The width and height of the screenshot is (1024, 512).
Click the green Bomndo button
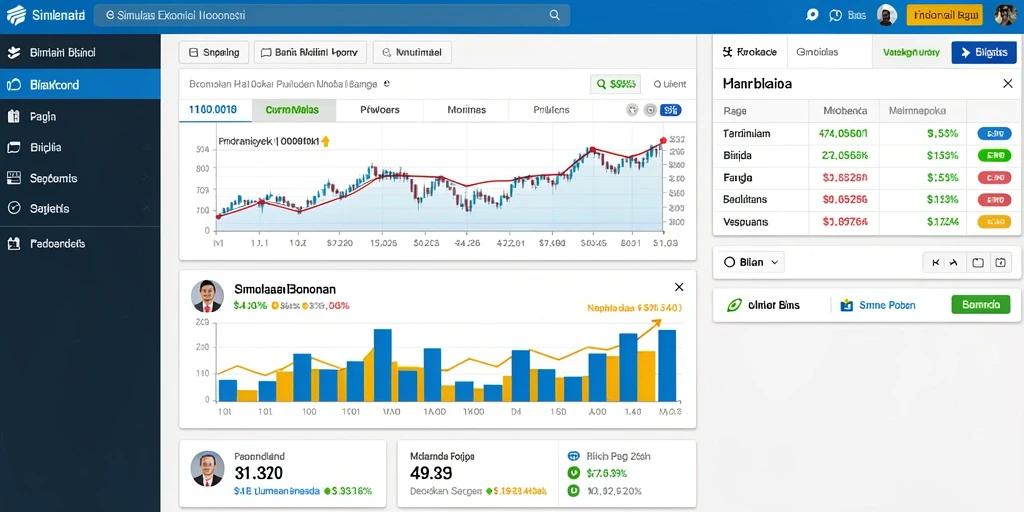[x=981, y=304]
